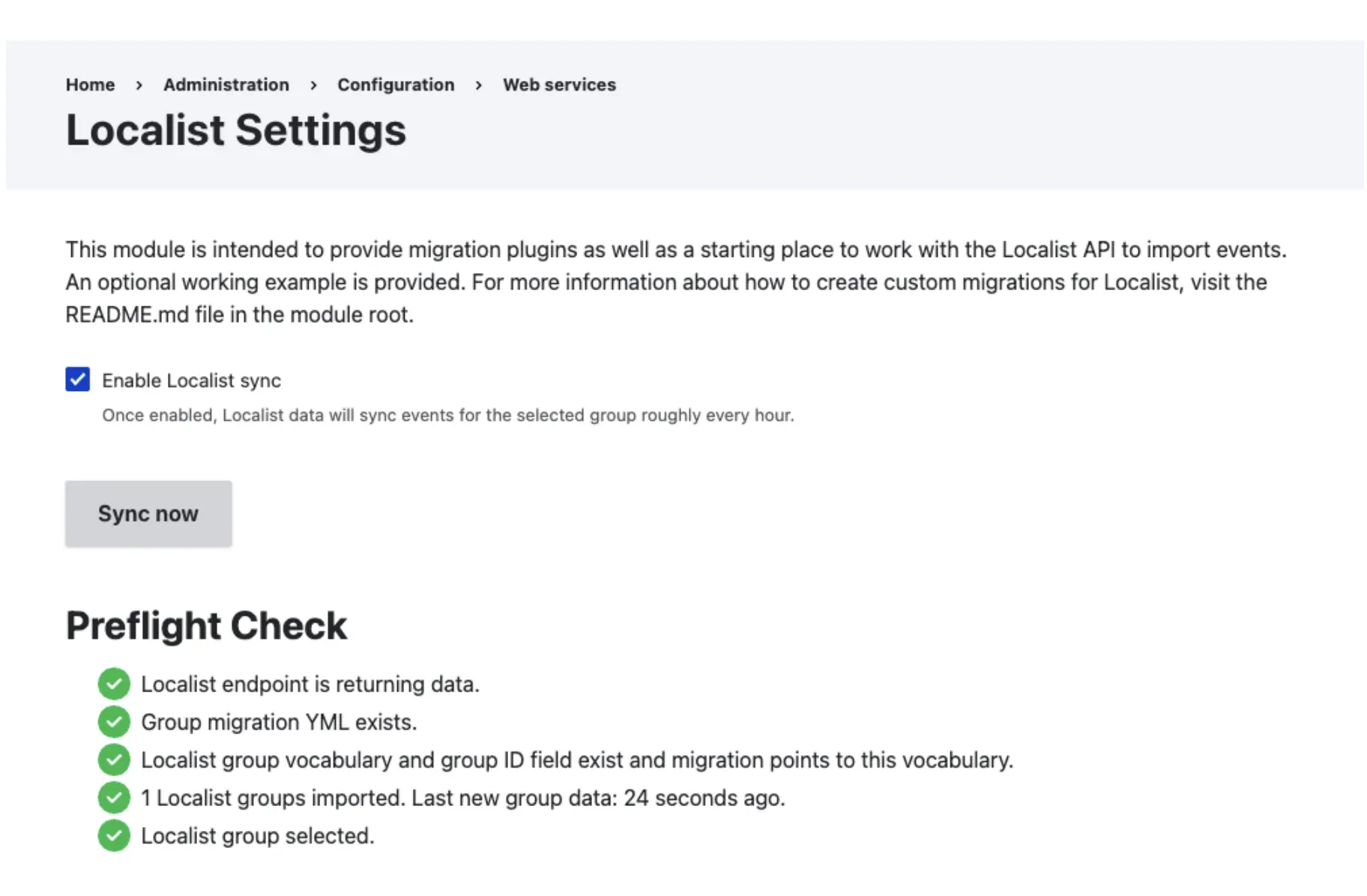Click the check icon next to Localist group selected
1367x896 pixels.
113,835
